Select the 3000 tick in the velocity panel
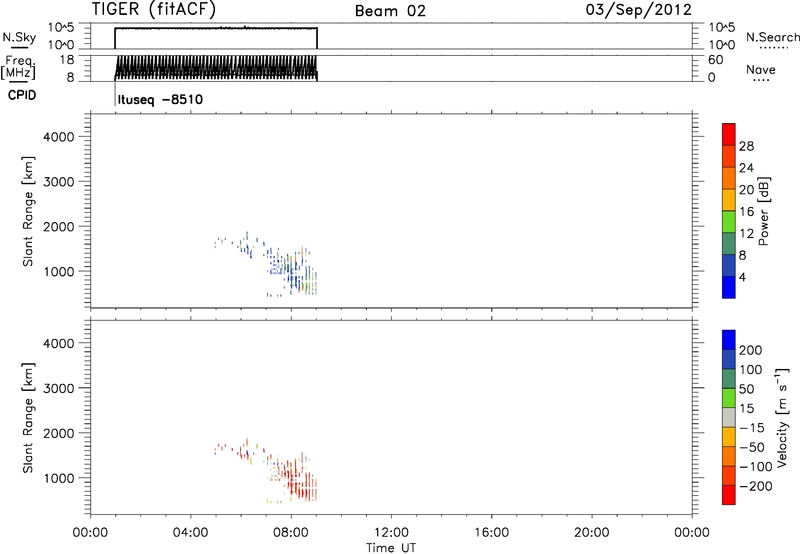Image resolution: width=800 pixels, height=554 pixels. [x=59, y=388]
